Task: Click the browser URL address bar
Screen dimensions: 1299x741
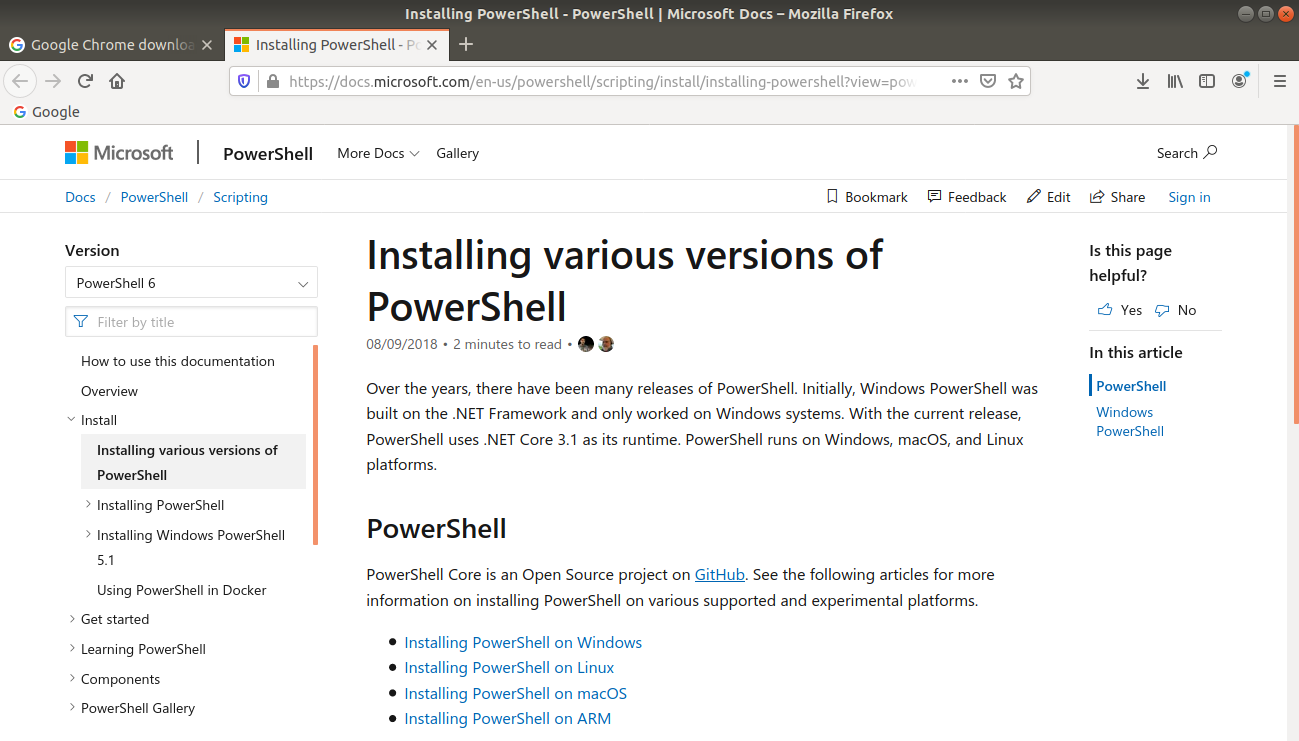Action: click(x=600, y=81)
